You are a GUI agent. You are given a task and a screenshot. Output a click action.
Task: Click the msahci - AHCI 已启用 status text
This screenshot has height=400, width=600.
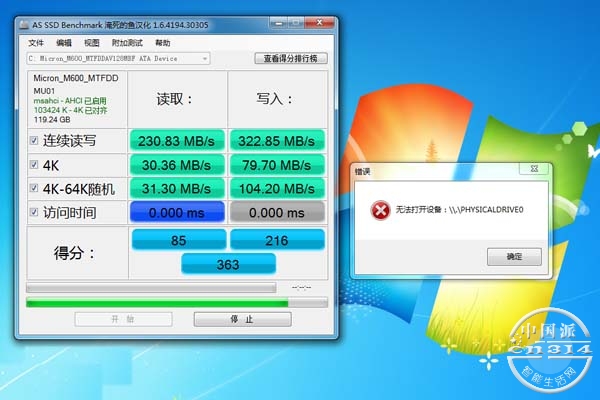coord(70,101)
